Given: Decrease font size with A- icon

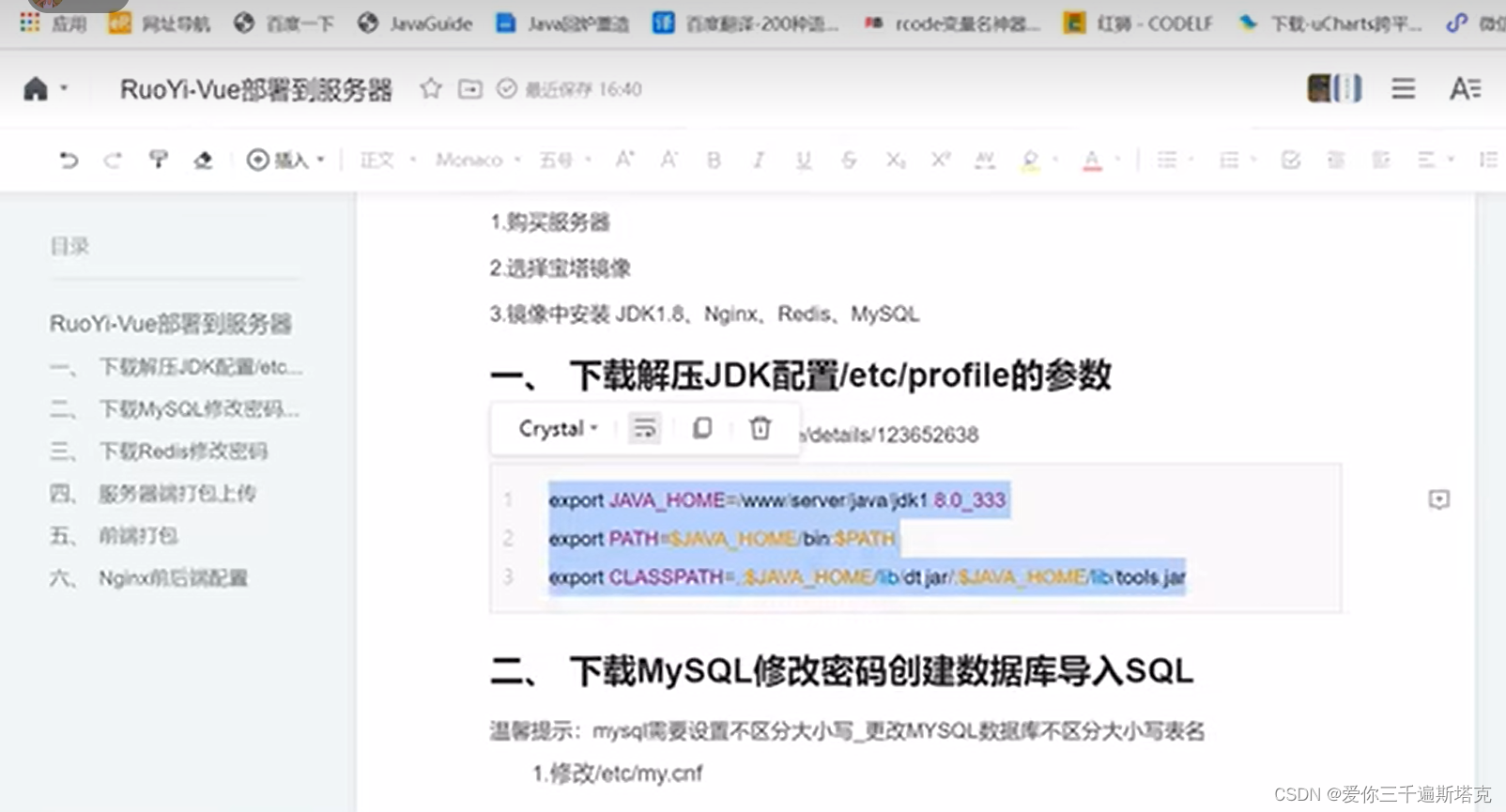Looking at the screenshot, I should [668, 160].
